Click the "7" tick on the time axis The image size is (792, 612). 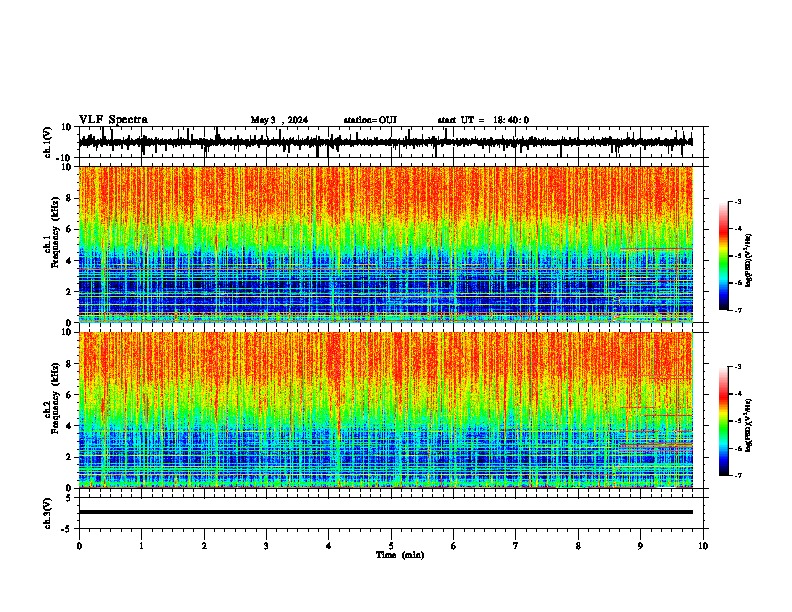coord(516,546)
